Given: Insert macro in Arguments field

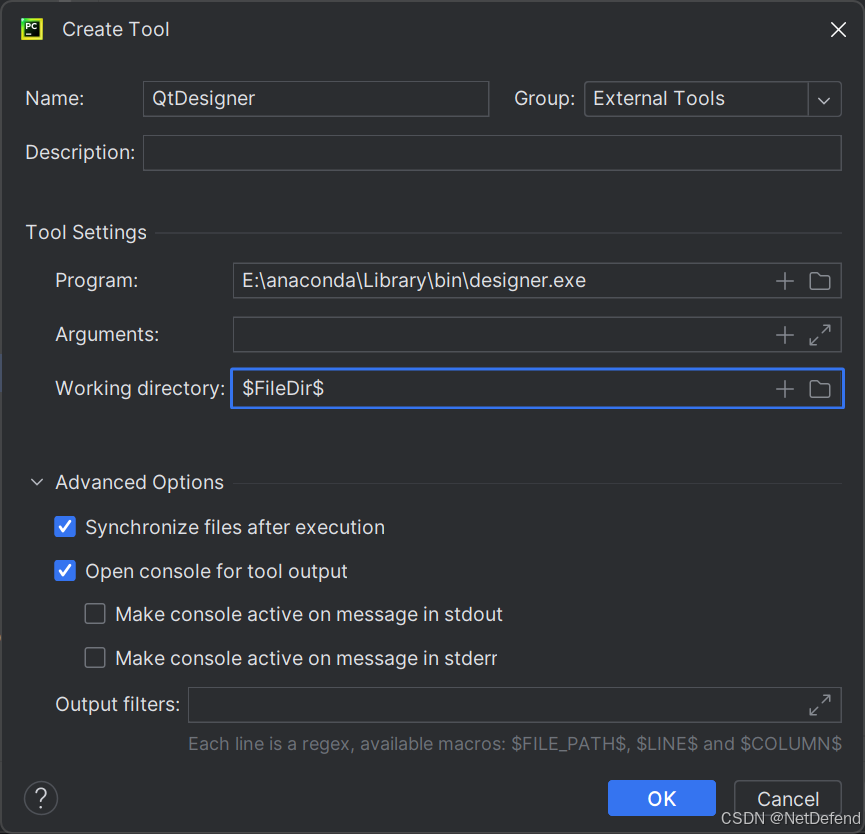Looking at the screenshot, I should 784,335.
